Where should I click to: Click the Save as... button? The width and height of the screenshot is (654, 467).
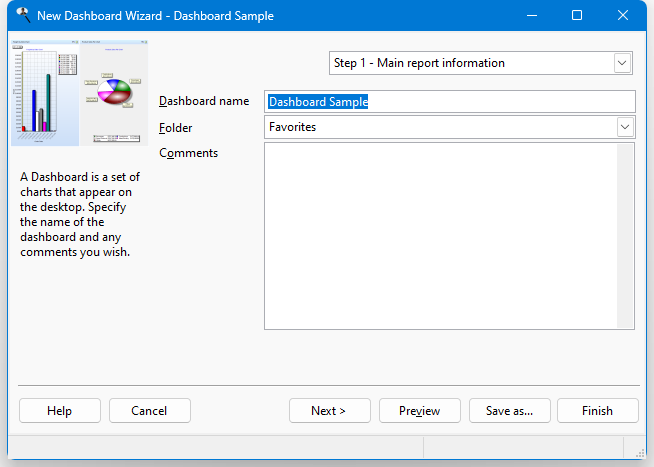tap(510, 411)
